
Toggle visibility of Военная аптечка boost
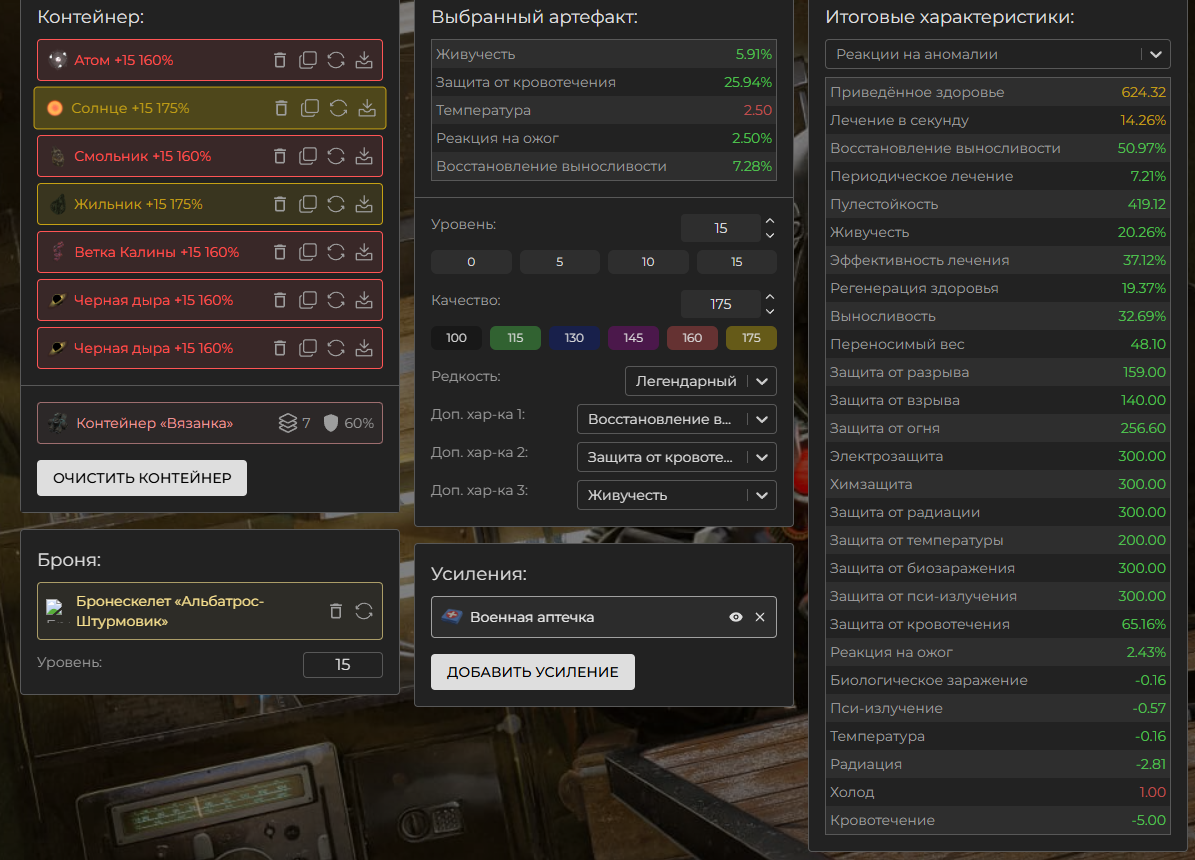point(736,618)
